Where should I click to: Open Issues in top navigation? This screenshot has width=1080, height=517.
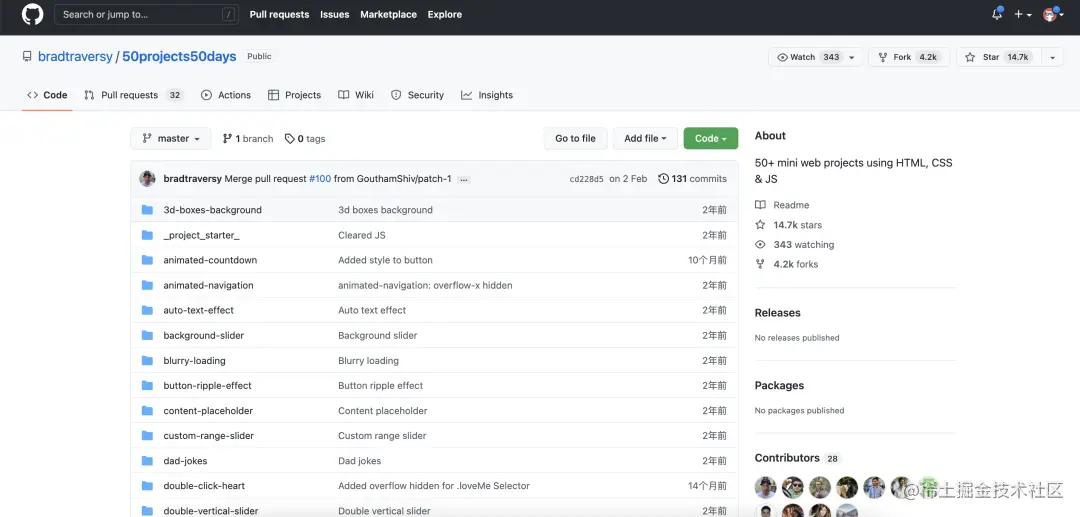coord(335,14)
